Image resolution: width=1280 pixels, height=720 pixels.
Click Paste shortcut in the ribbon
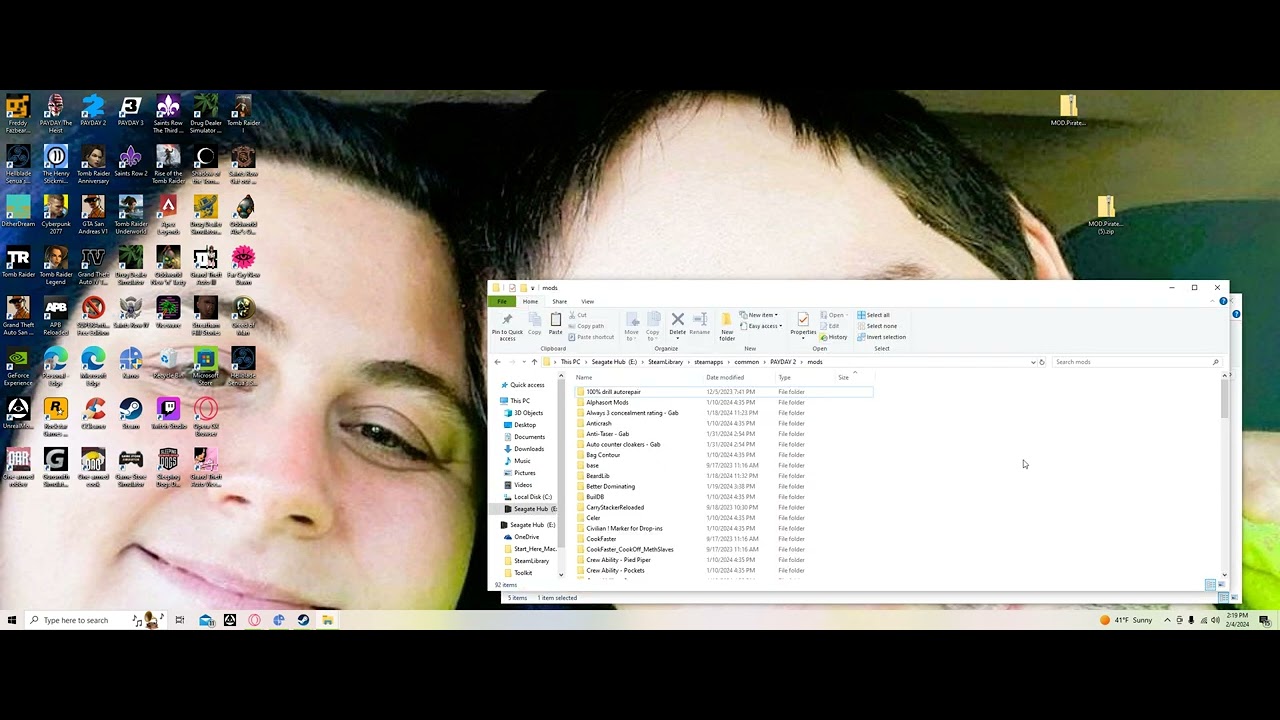click(x=592, y=337)
